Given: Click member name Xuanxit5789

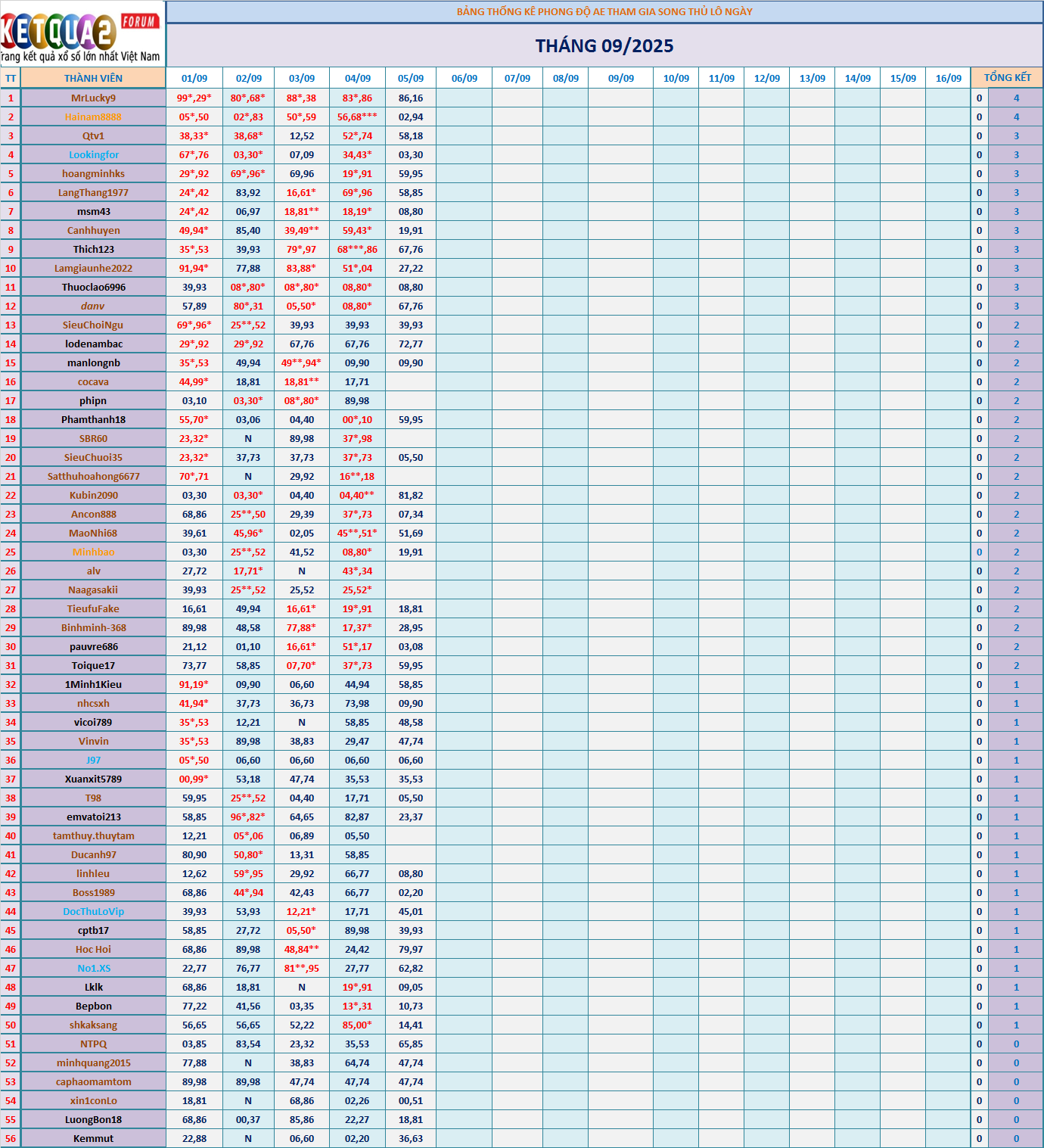Looking at the screenshot, I should click(93, 779).
